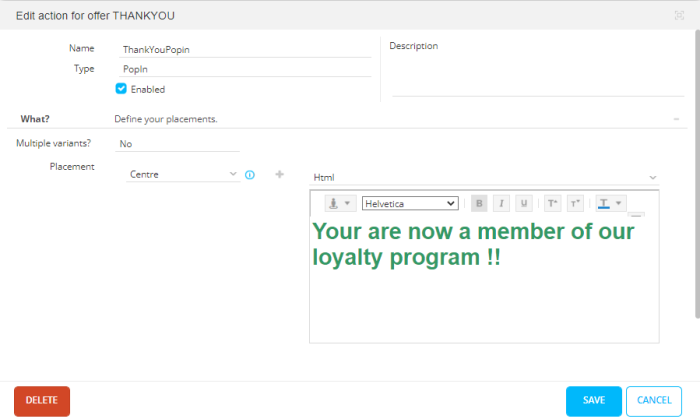Open the Helvetica font dropdown

tap(410, 203)
